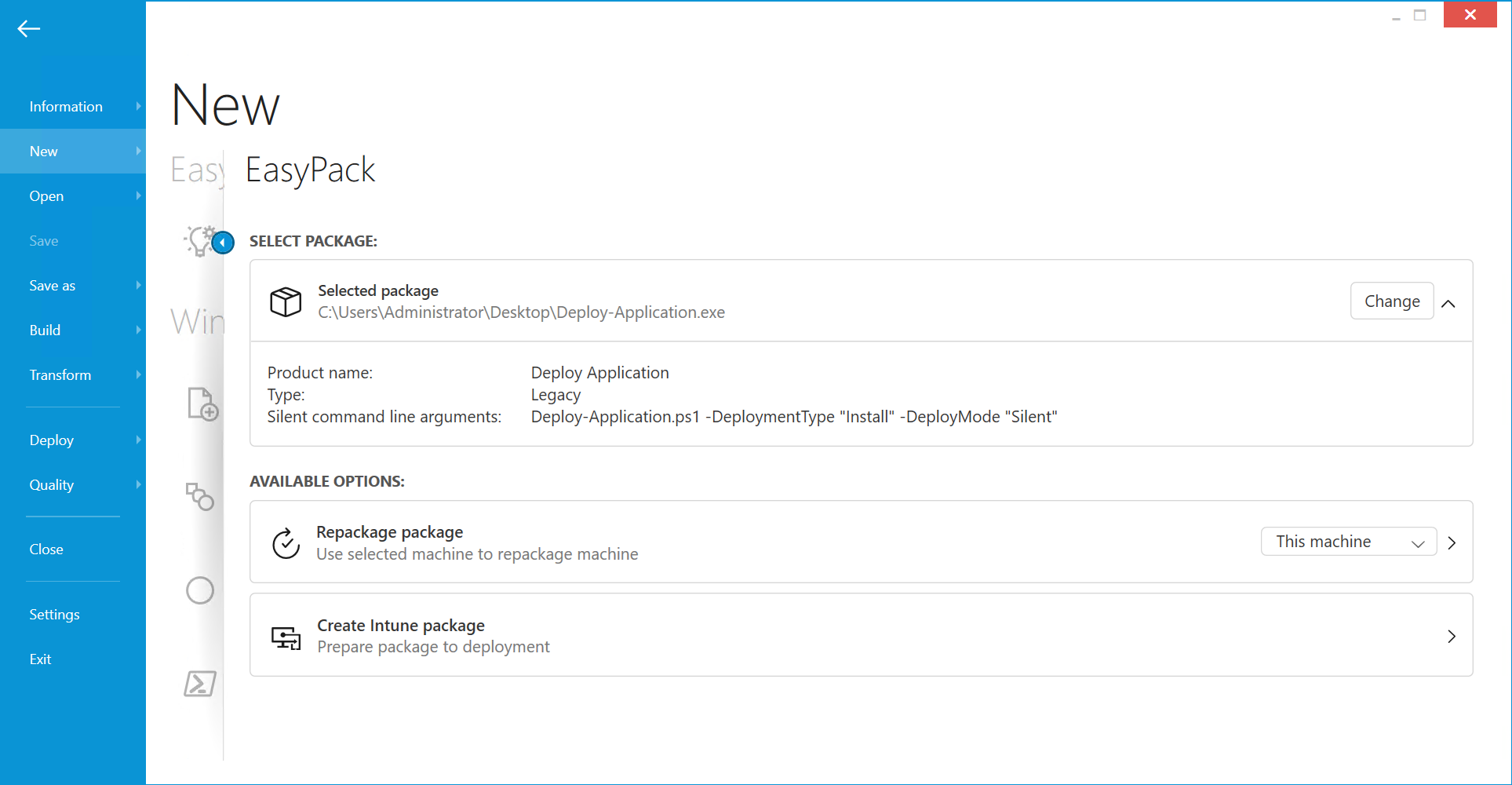The image size is (1512, 785).
Task: Open Settings from the sidebar
Action: pyautogui.click(x=54, y=614)
